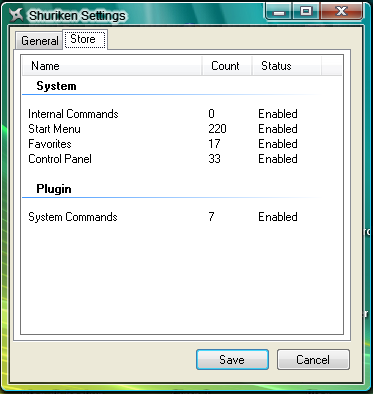Click the count value 17
Image resolution: width=374 pixels, height=395 pixels.
coord(214,144)
